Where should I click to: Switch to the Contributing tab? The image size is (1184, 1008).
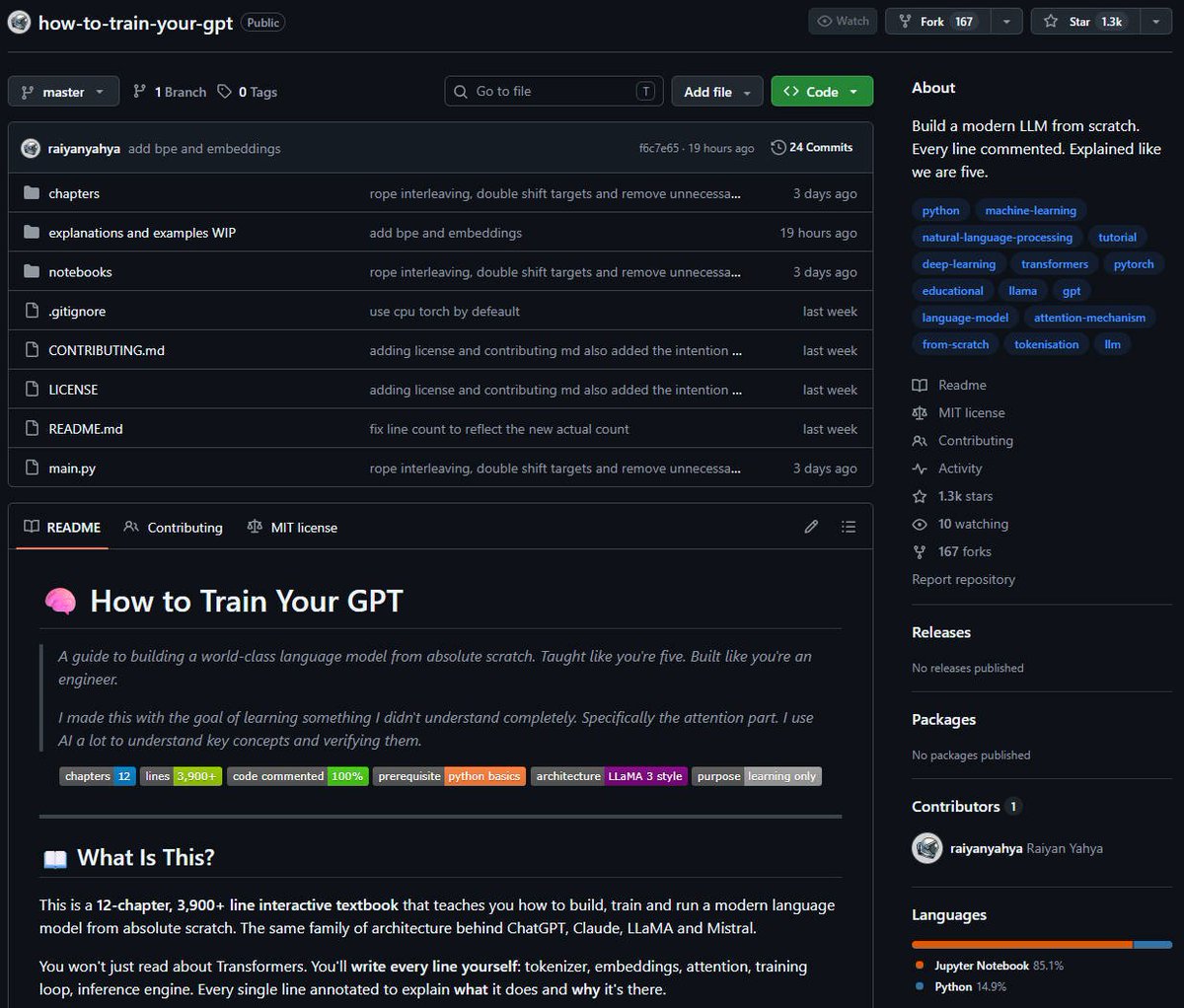pyautogui.click(x=173, y=528)
